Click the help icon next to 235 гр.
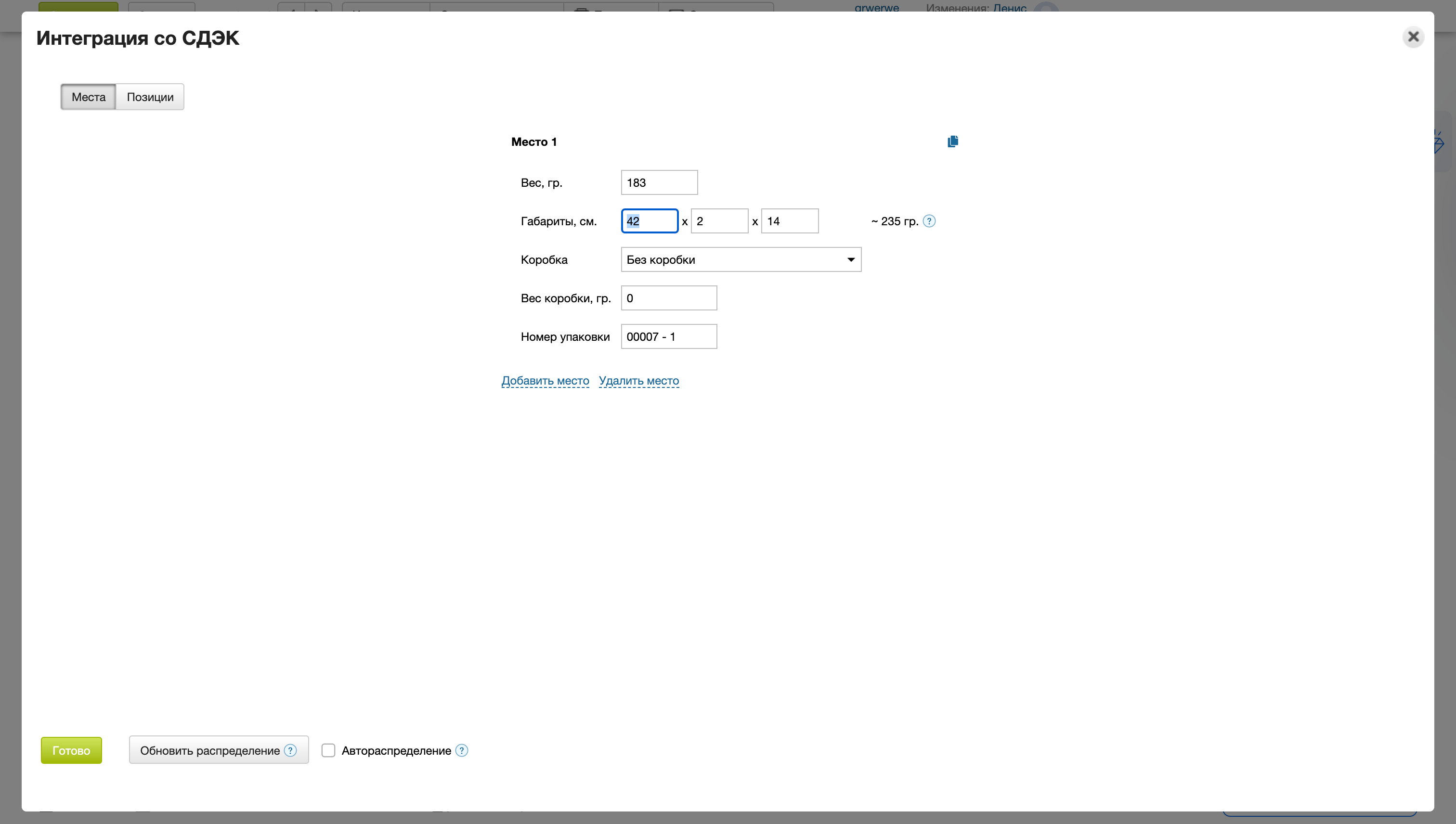1456x824 pixels. click(x=929, y=221)
